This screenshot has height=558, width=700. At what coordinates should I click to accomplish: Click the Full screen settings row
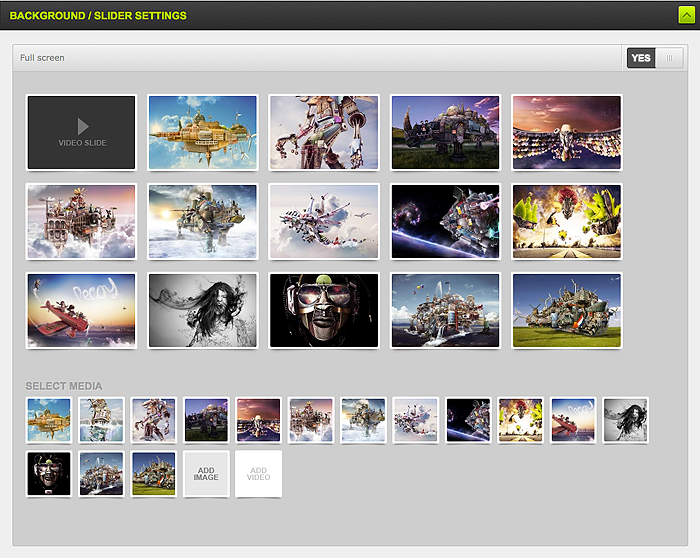pyautogui.click(x=300, y=58)
